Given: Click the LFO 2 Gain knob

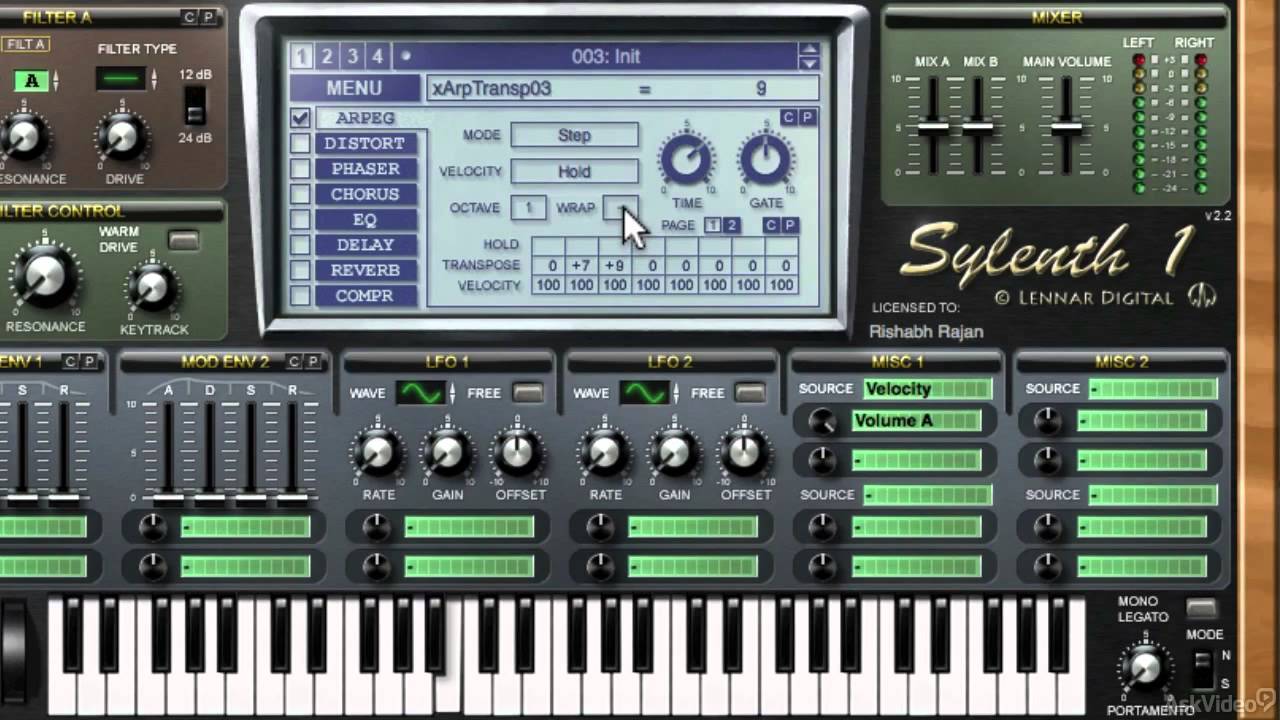Looking at the screenshot, I should 675,454.
